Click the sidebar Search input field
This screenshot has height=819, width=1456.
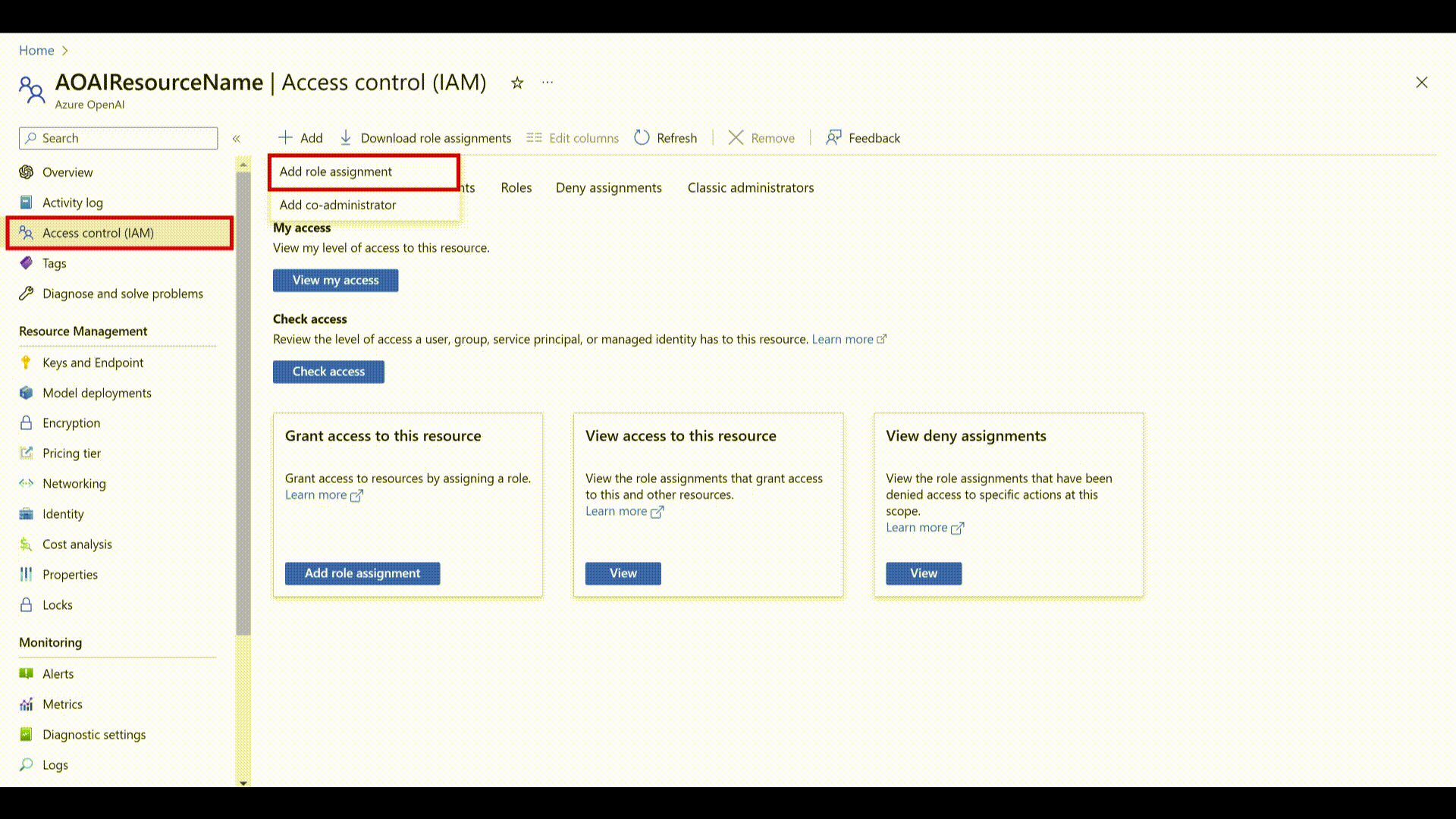(x=118, y=138)
